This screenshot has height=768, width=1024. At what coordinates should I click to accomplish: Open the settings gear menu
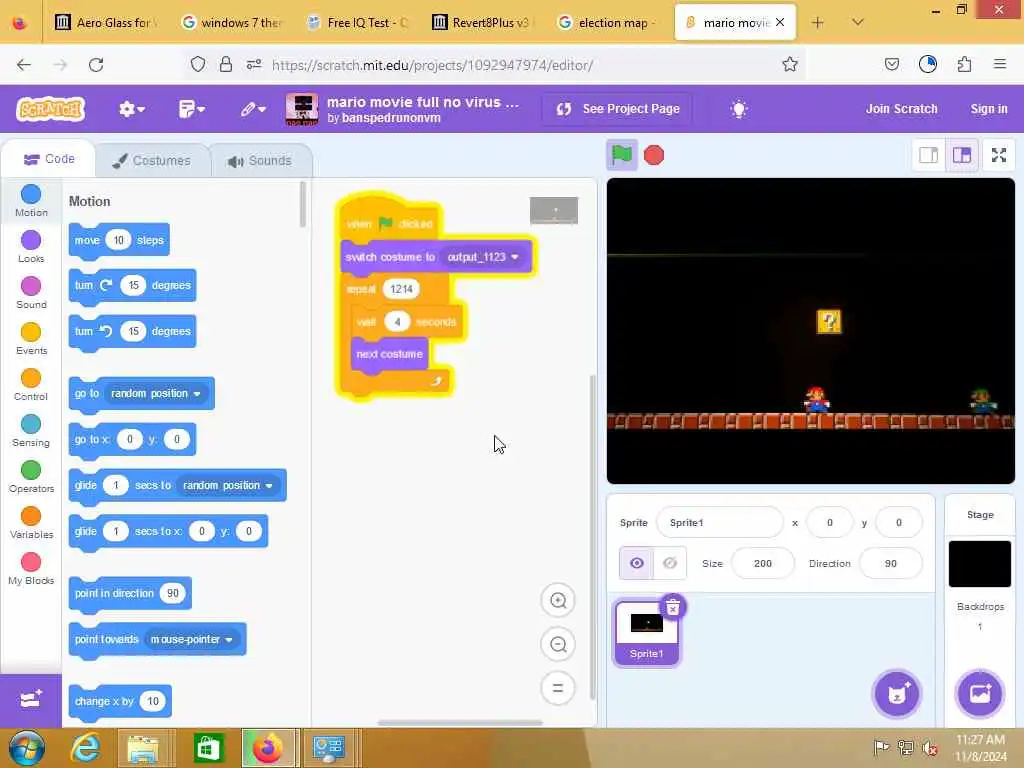131,109
